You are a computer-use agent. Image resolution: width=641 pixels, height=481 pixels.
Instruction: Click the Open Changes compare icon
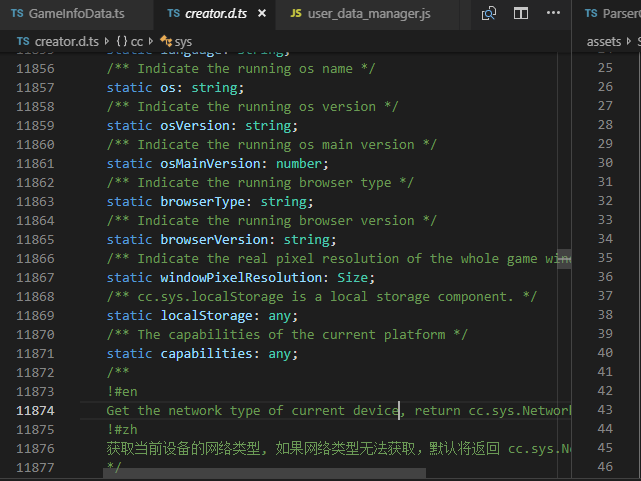[489, 14]
